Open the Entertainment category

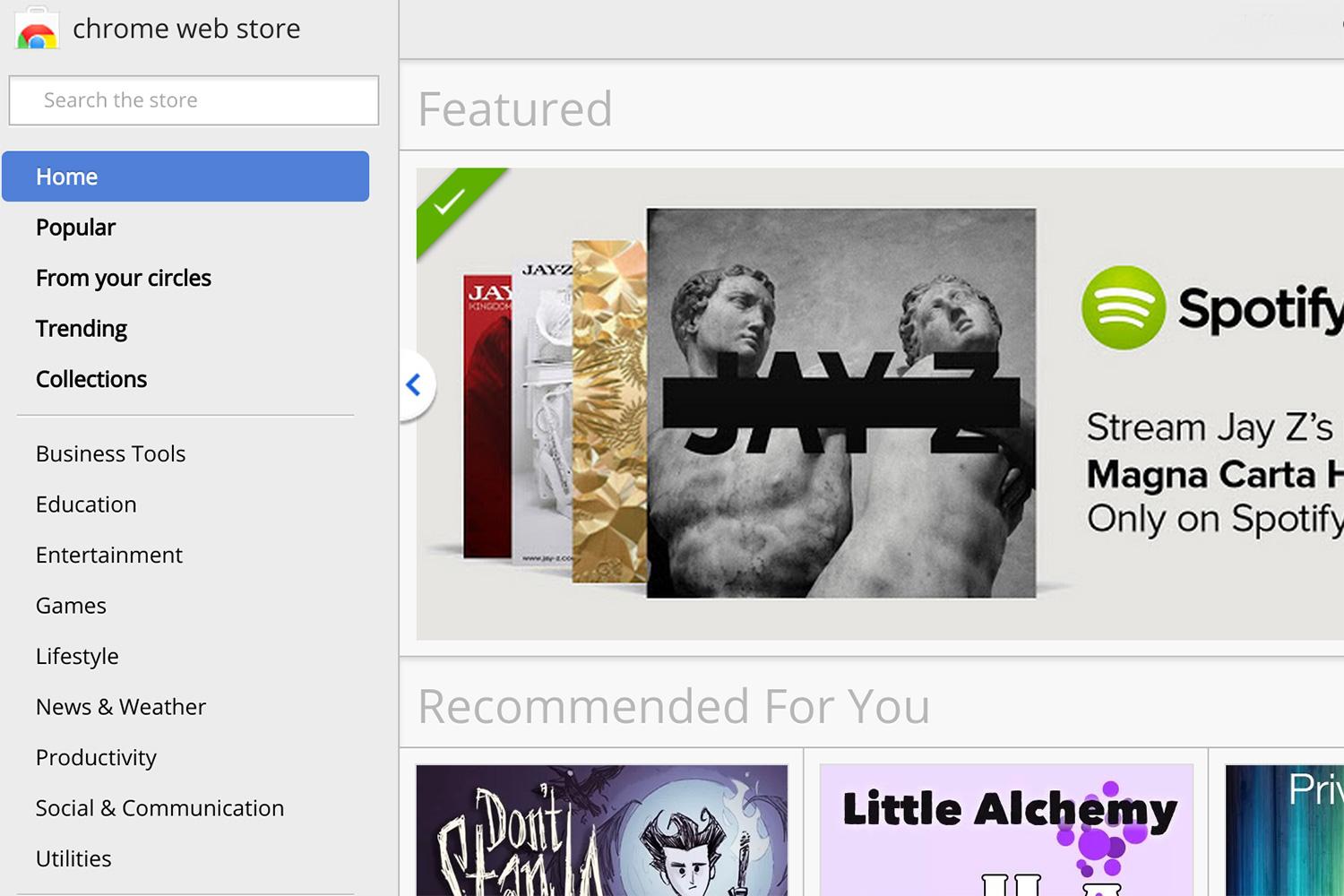coord(109,556)
